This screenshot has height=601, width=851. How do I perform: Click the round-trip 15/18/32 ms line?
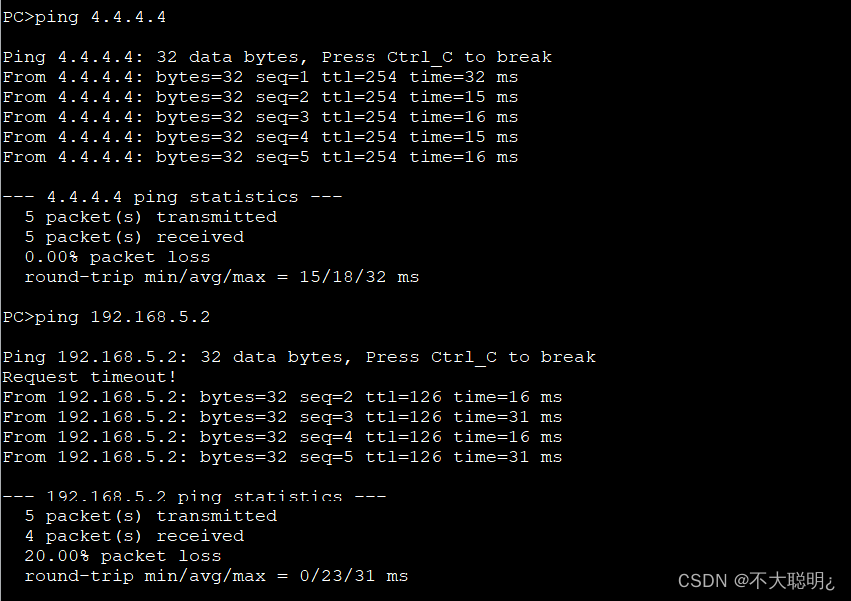click(x=221, y=277)
